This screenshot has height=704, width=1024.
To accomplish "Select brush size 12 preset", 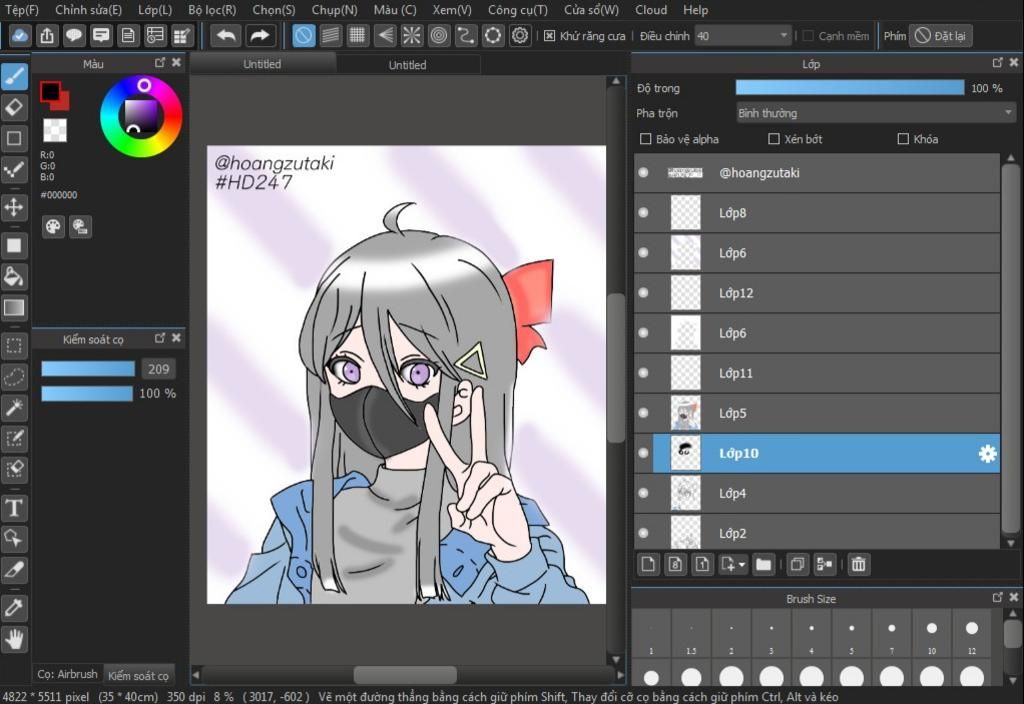I will pyautogui.click(x=972, y=635).
